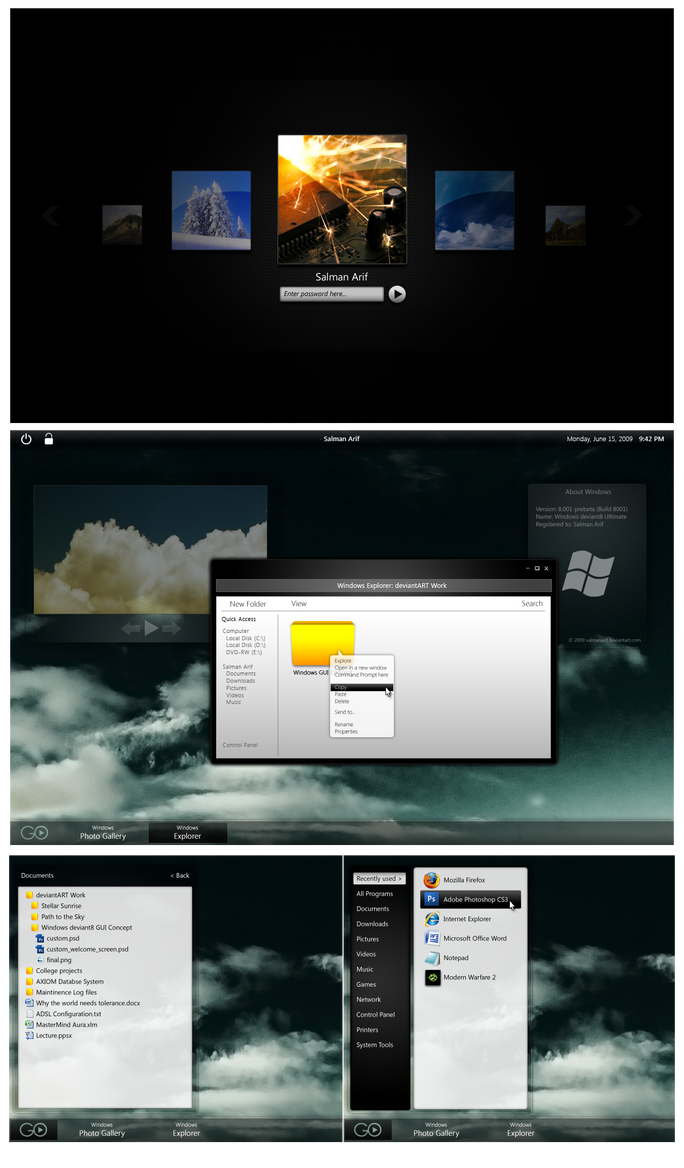Click the Excel icon beside MasterMind Aura.xlm
Screen dimensions: 684x1168
pos(30,1025)
